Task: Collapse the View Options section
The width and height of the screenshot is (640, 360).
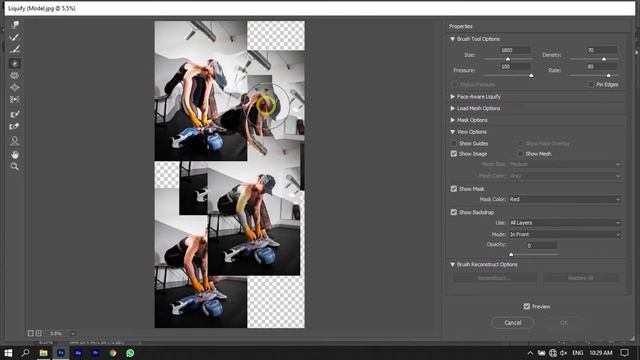Action: tap(452, 132)
